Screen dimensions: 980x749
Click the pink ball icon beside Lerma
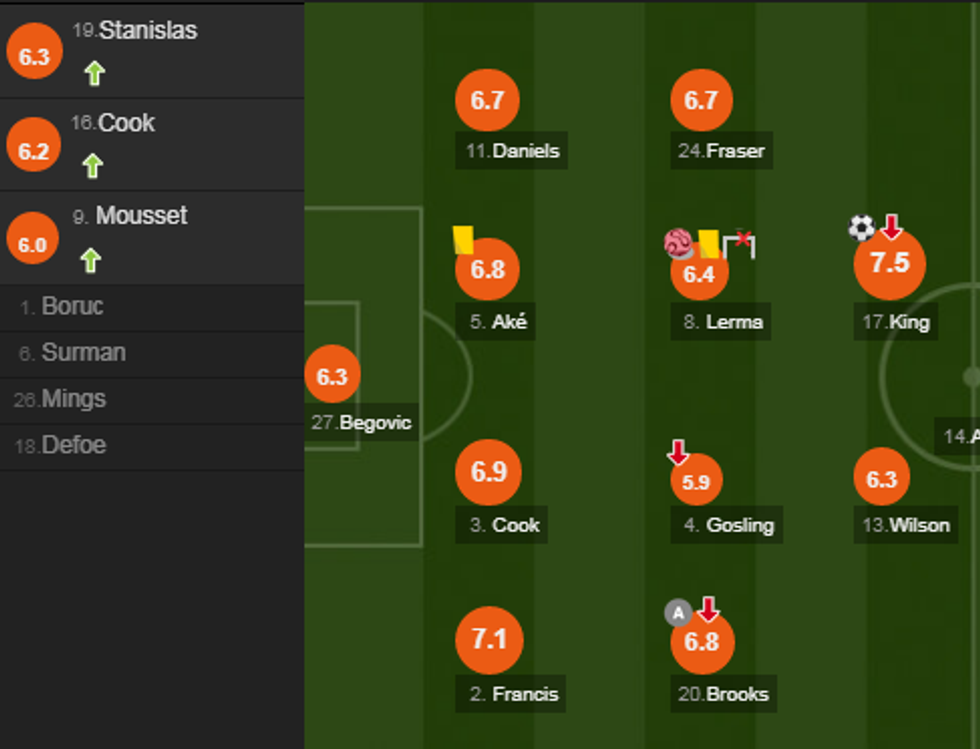click(x=678, y=243)
